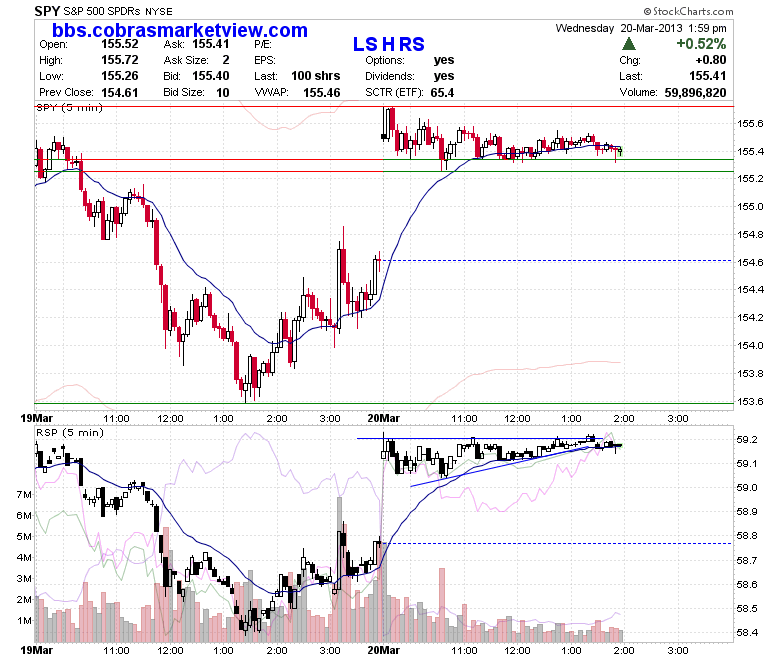Click the 155.6 price axis label
Screen dimensions: 780x659
(x=750, y=123)
